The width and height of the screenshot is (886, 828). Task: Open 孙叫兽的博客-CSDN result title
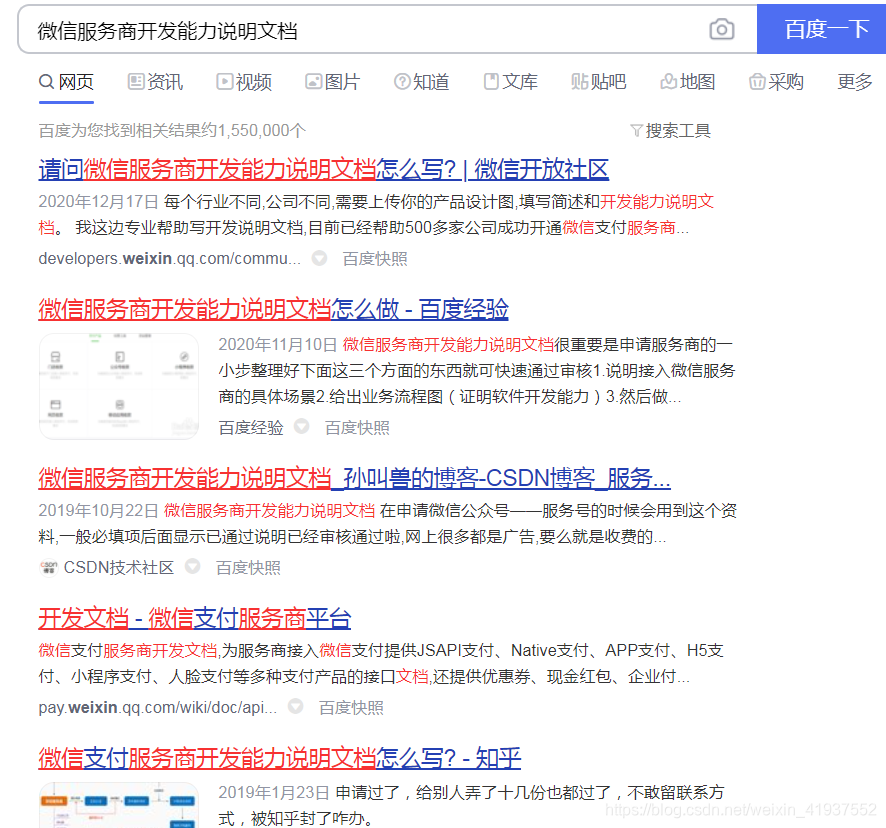pos(354,478)
